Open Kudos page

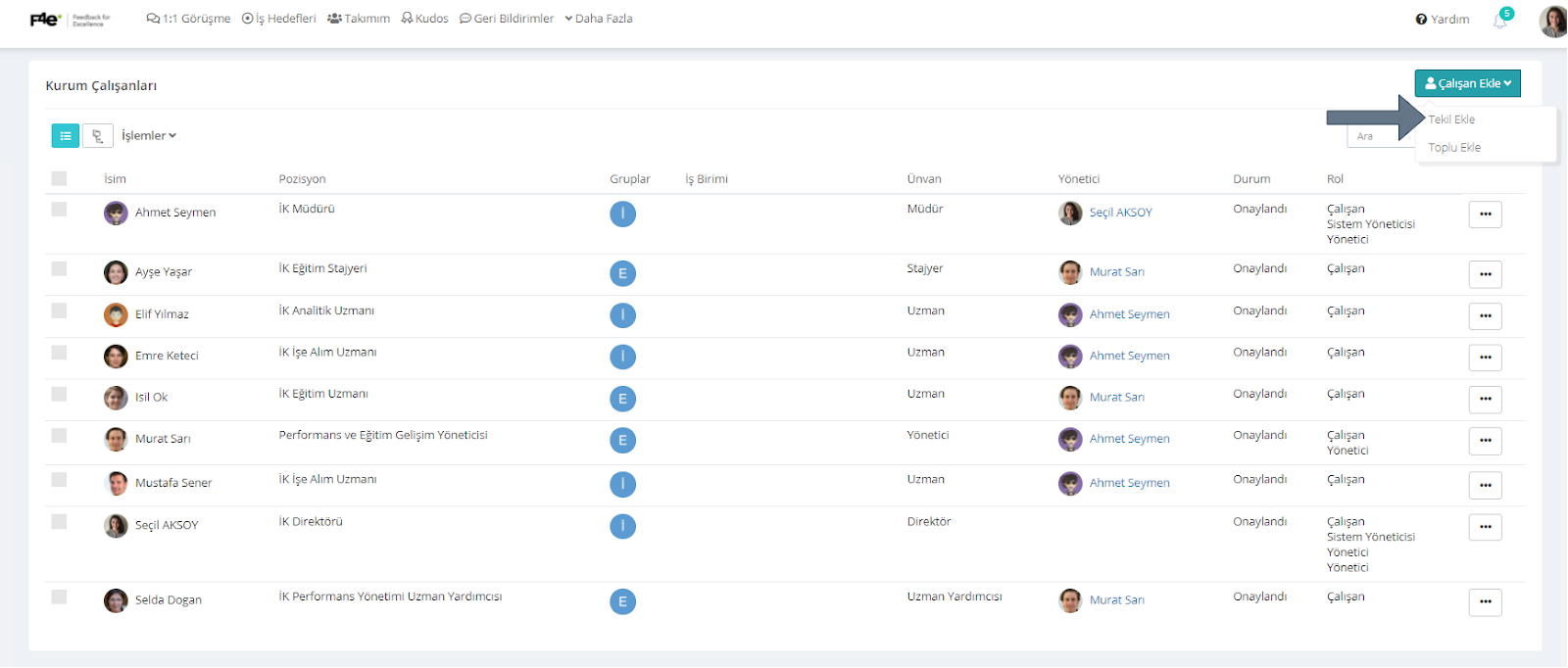coord(424,19)
